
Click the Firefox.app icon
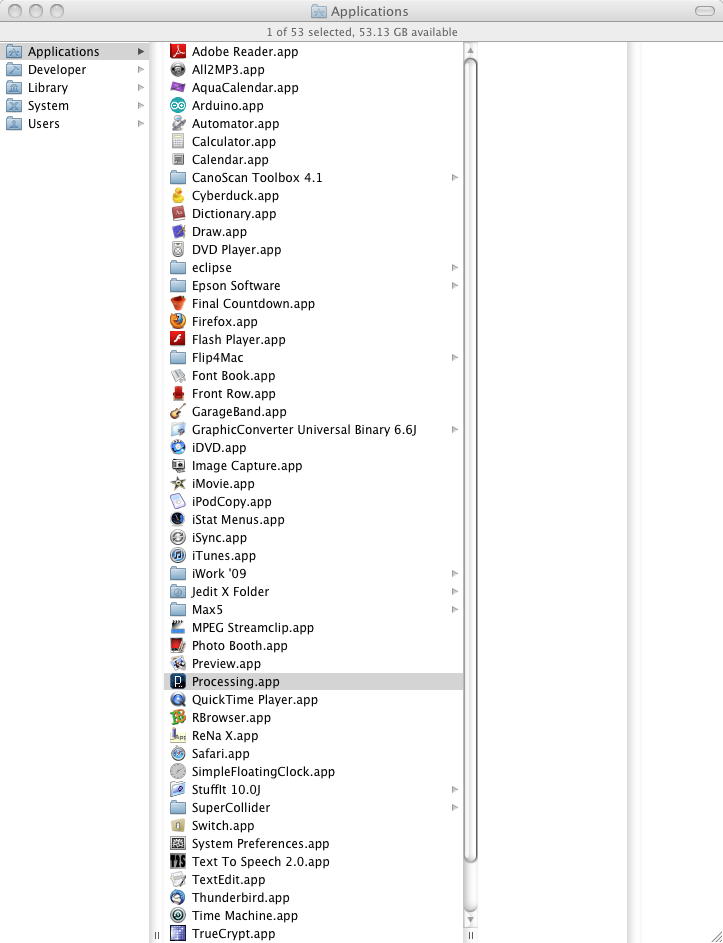(x=177, y=321)
